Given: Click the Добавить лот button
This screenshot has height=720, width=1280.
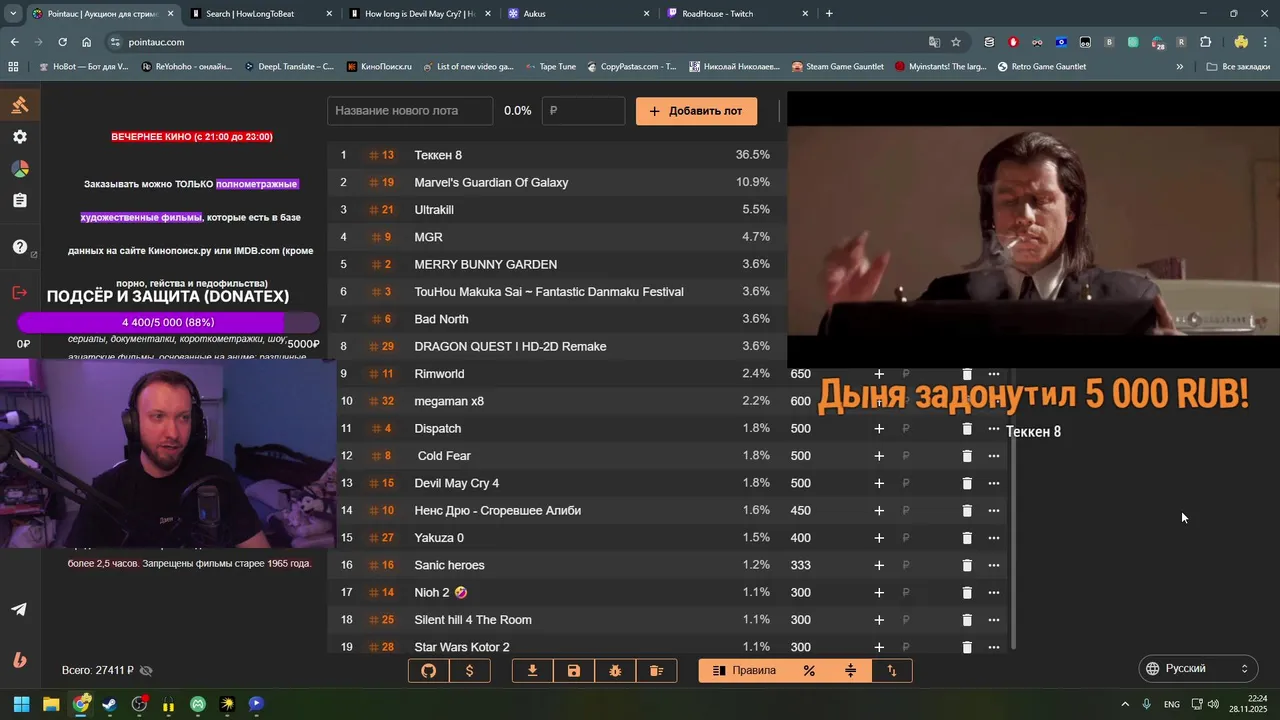Looking at the screenshot, I should pyautogui.click(x=696, y=111).
